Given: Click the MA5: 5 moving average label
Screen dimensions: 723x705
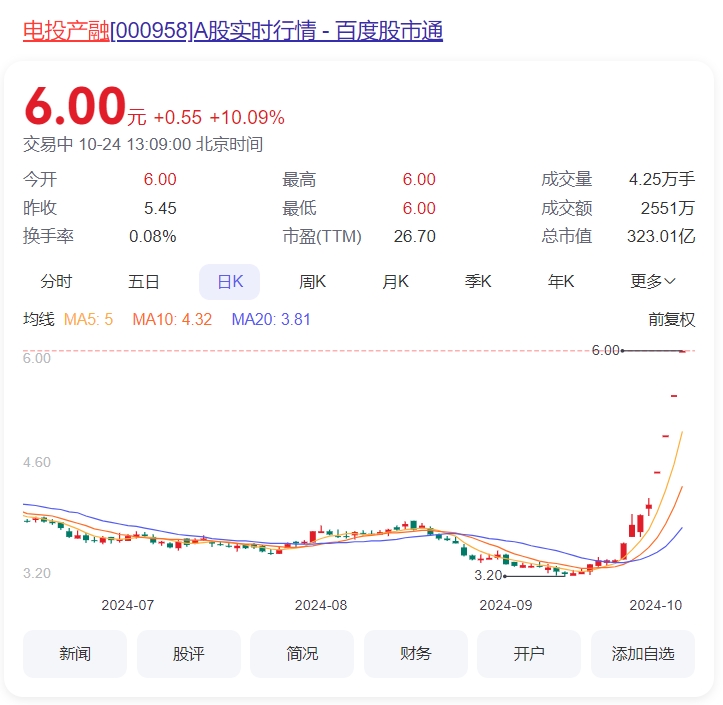Looking at the screenshot, I should coord(88,320).
